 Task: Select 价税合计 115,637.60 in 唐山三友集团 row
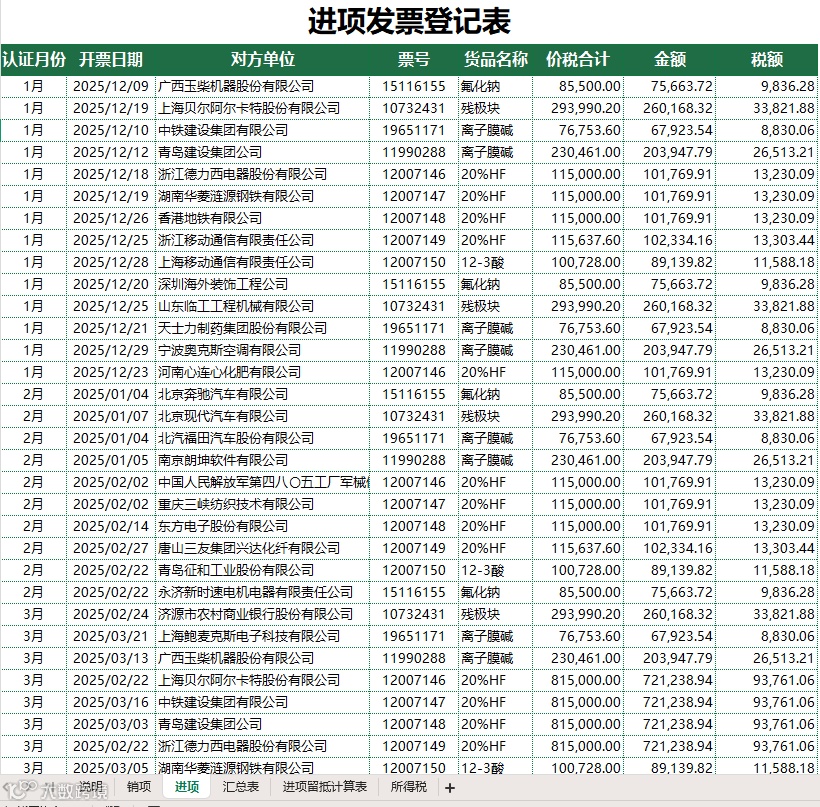578,548
